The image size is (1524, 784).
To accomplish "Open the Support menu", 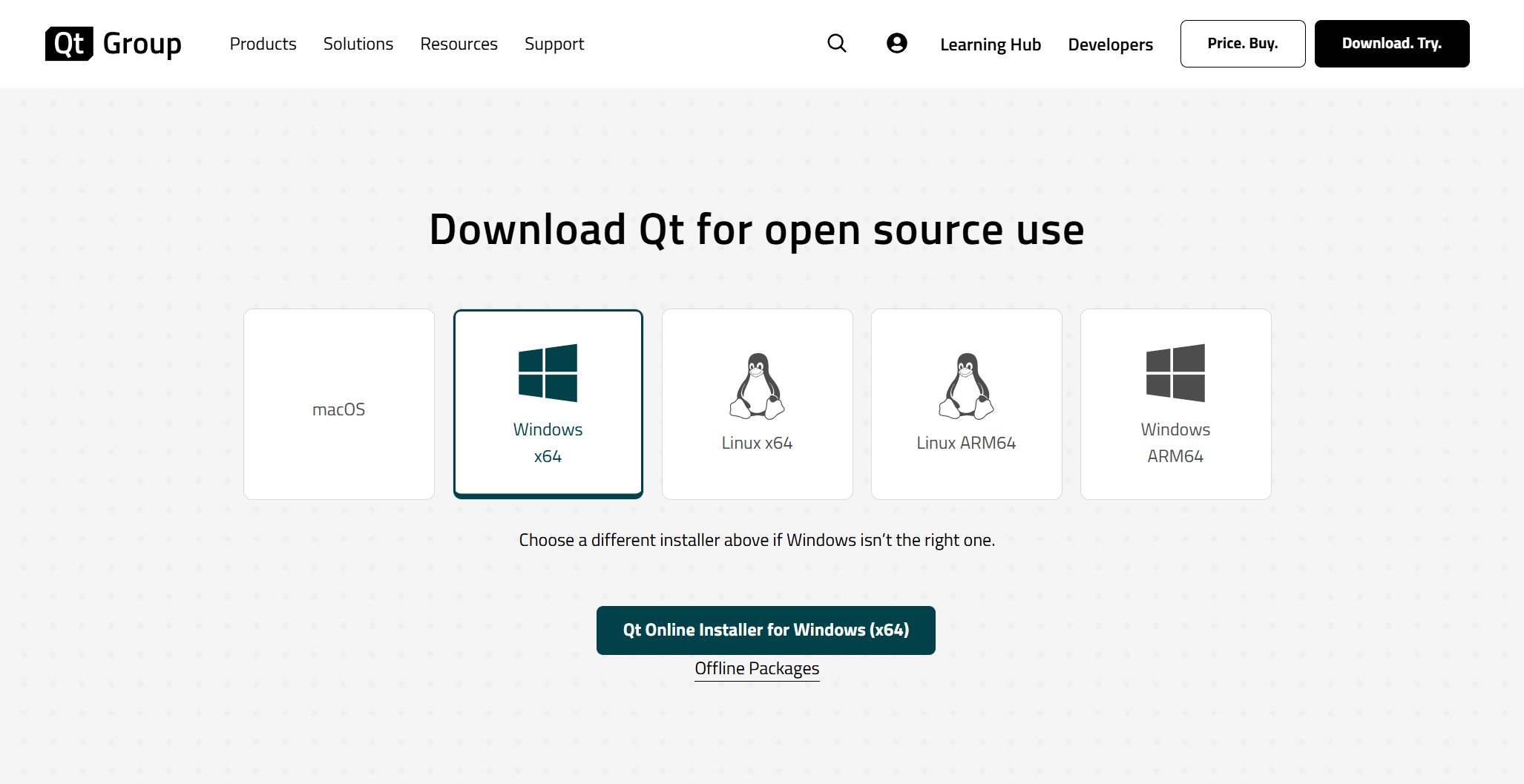I will 554,44.
